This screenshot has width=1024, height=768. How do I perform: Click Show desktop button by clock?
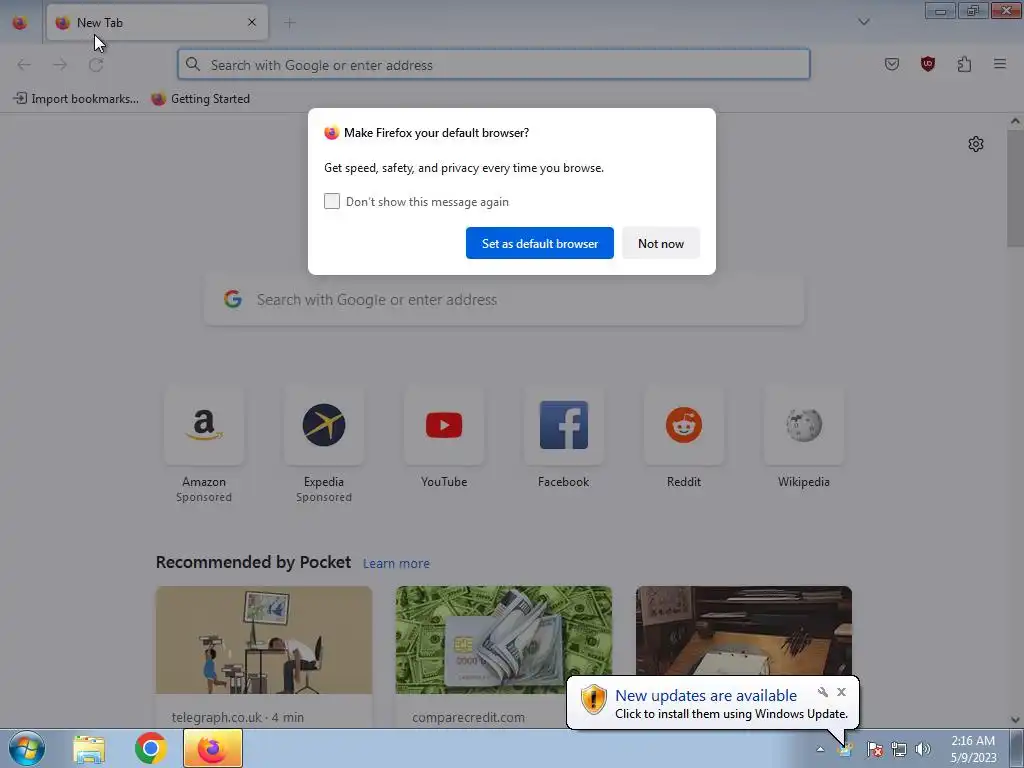pos(1017,748)
